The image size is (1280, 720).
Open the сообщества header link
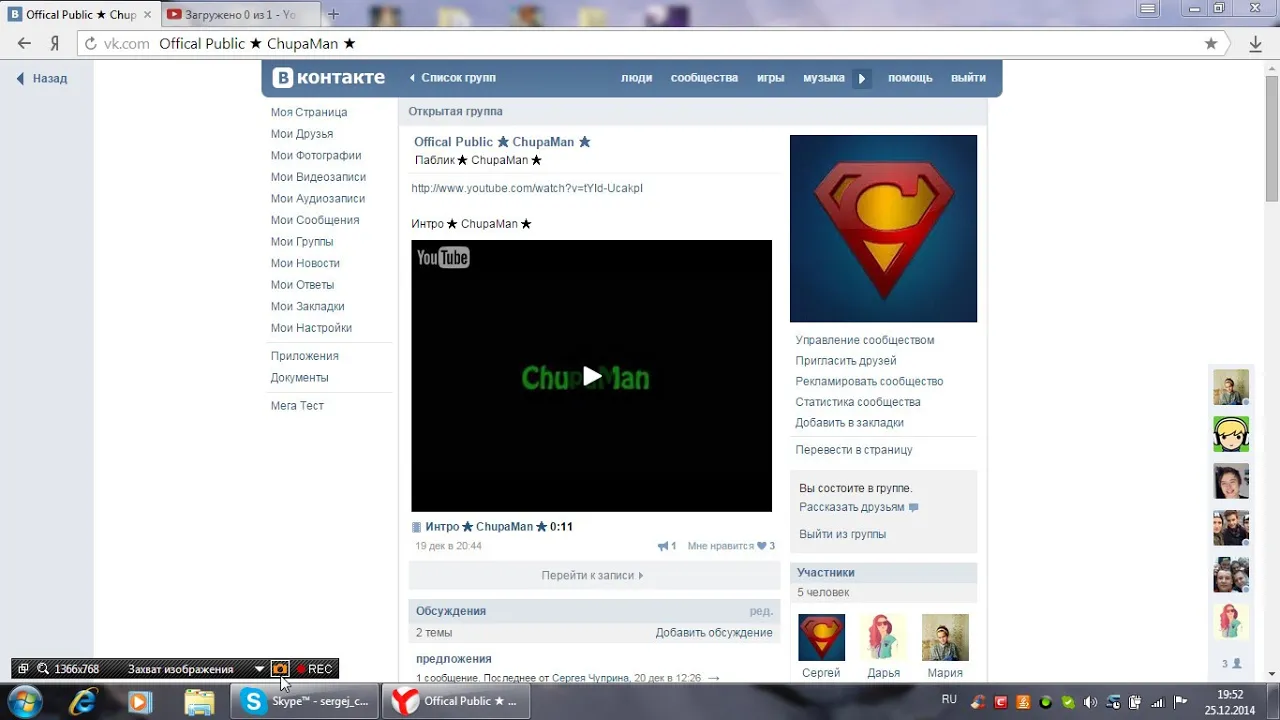[704, 77]
